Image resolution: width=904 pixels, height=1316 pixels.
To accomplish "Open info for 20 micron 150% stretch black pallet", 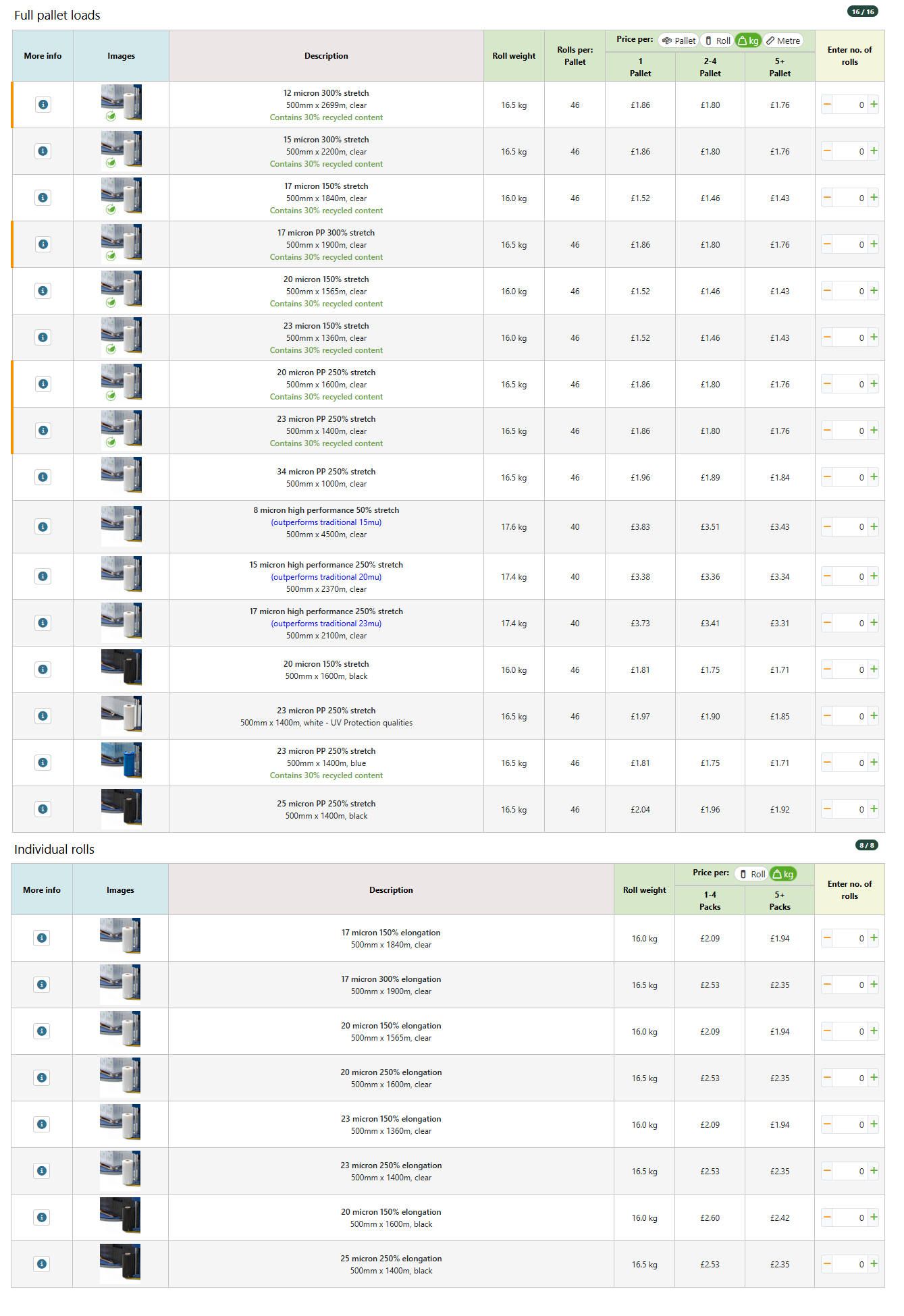I will 43,669.
